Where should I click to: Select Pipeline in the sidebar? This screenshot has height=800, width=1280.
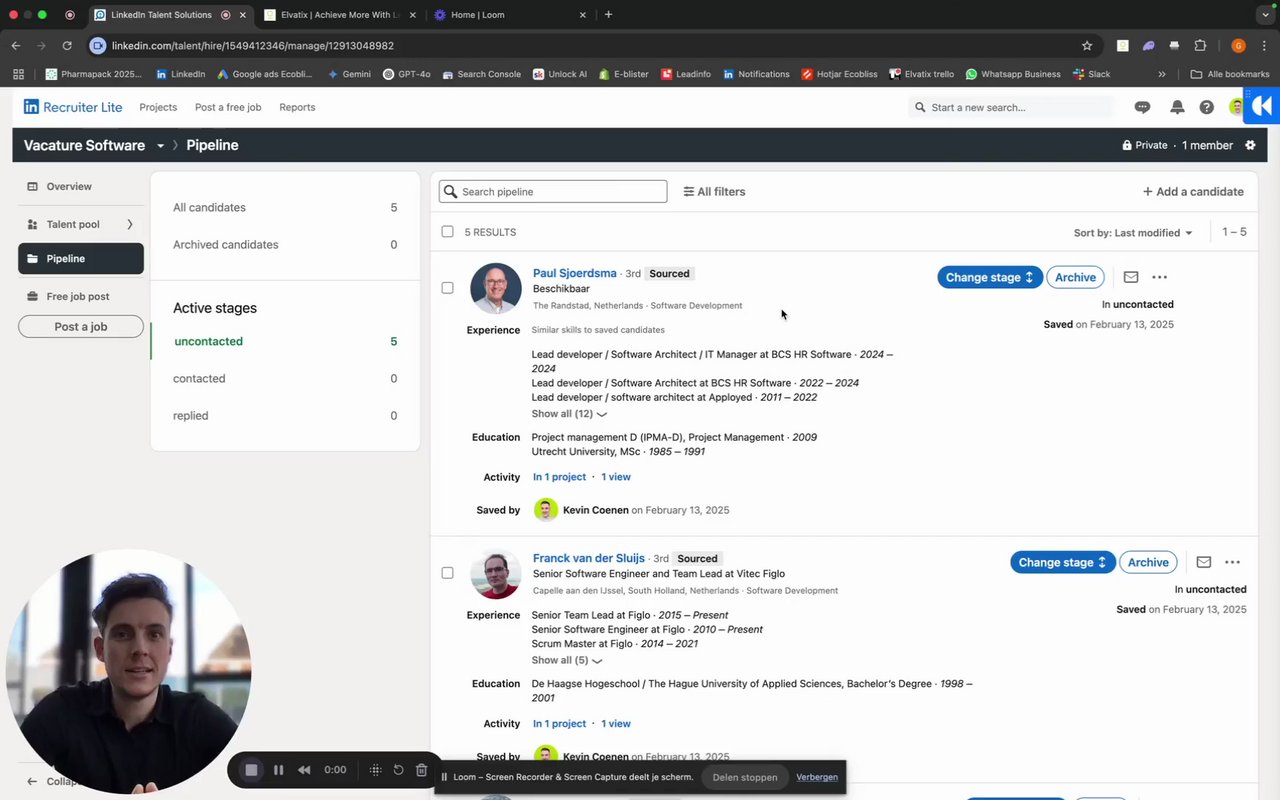tap(81, 259)
